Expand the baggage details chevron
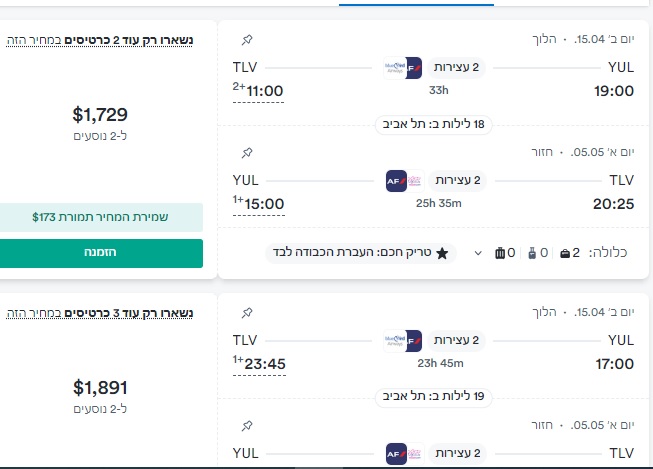 478,253
